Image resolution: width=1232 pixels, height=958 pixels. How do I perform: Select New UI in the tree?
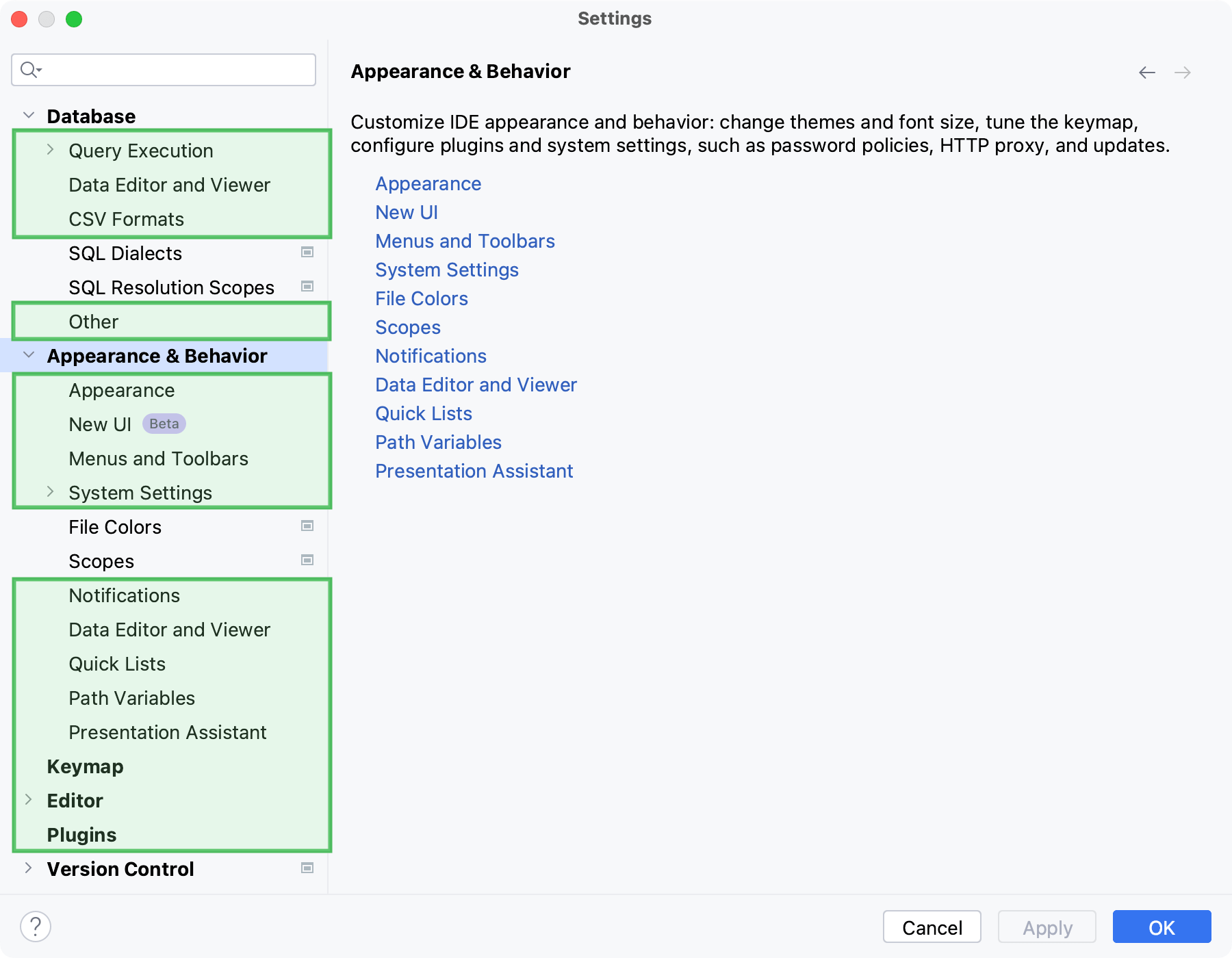click(100, 424)
